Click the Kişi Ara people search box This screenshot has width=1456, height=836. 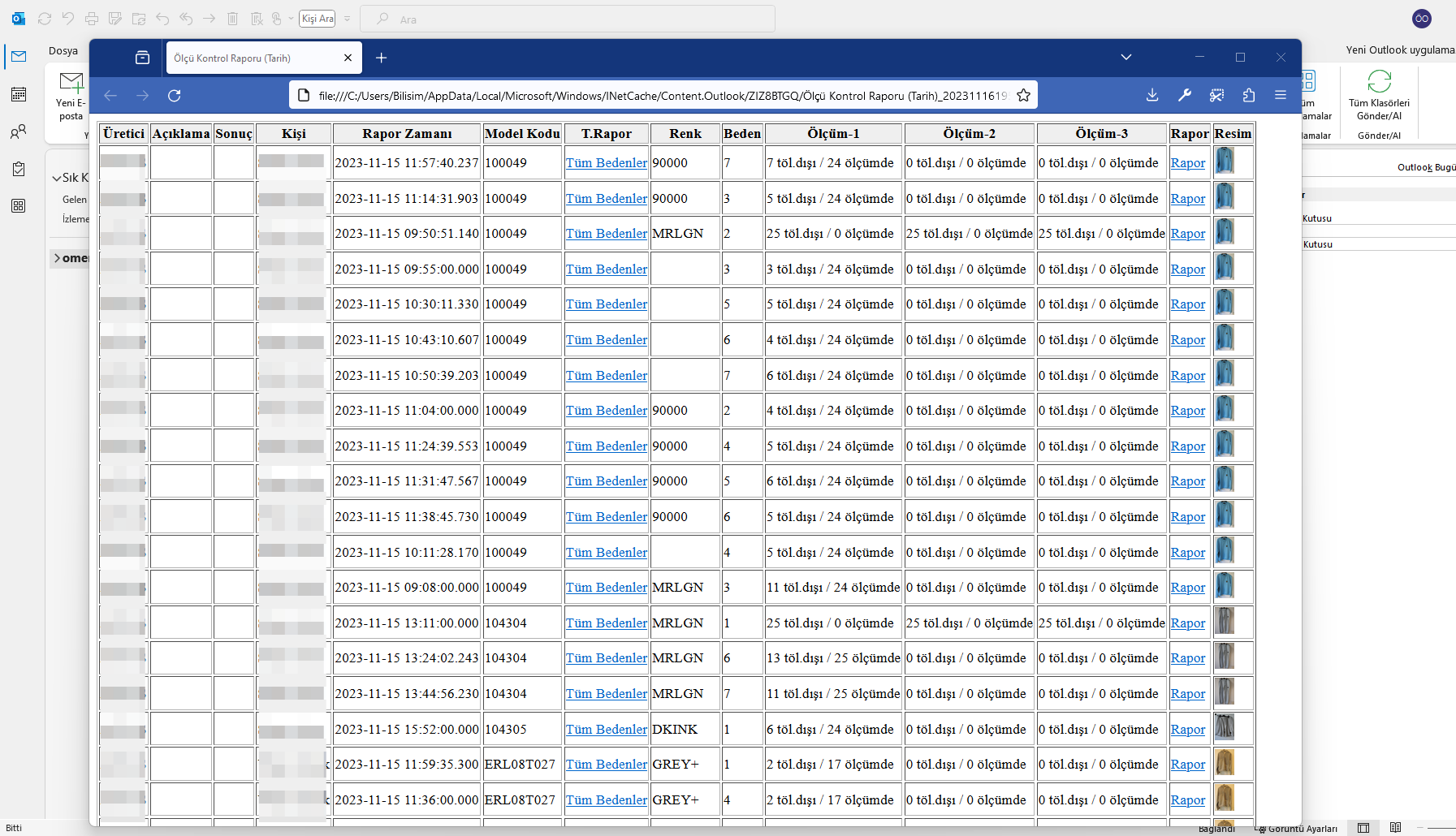(318, 19)
